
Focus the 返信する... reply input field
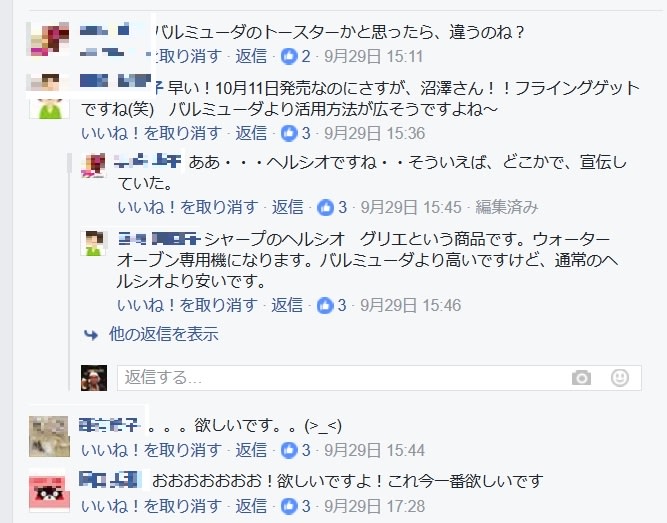pyautogui.click(x=379, y=378)
